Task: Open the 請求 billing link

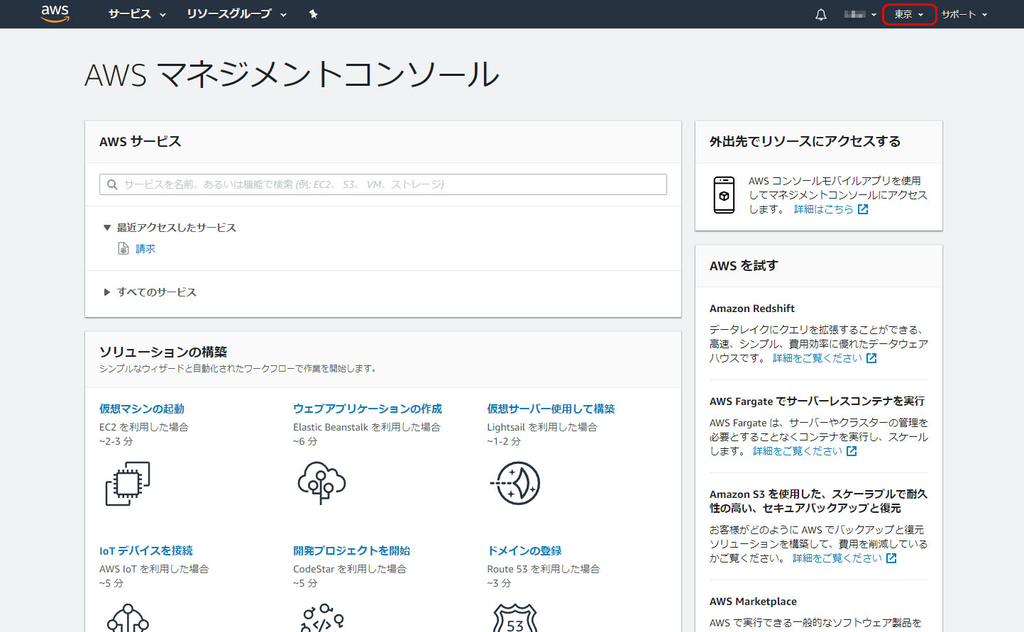Action: pyautogui.click(x=145, y=249)
